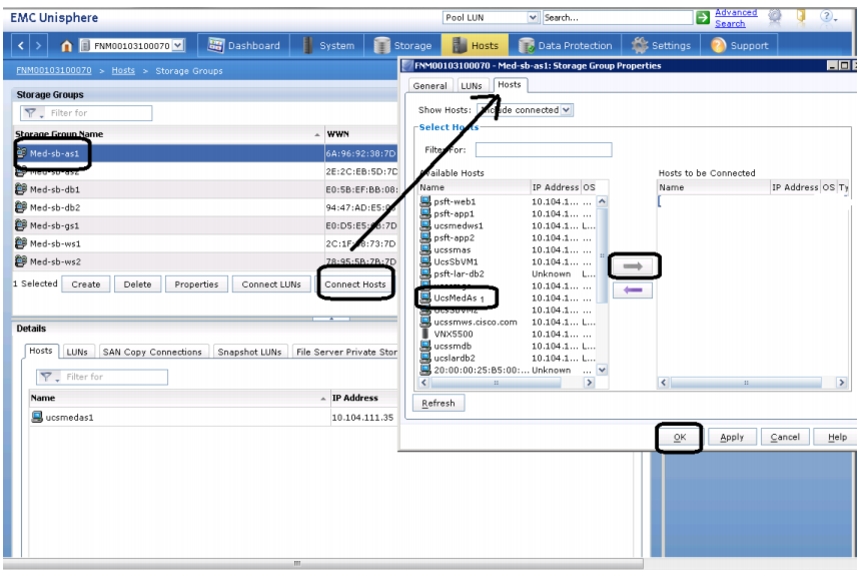Click the Create button

click(x=86, y=285)
